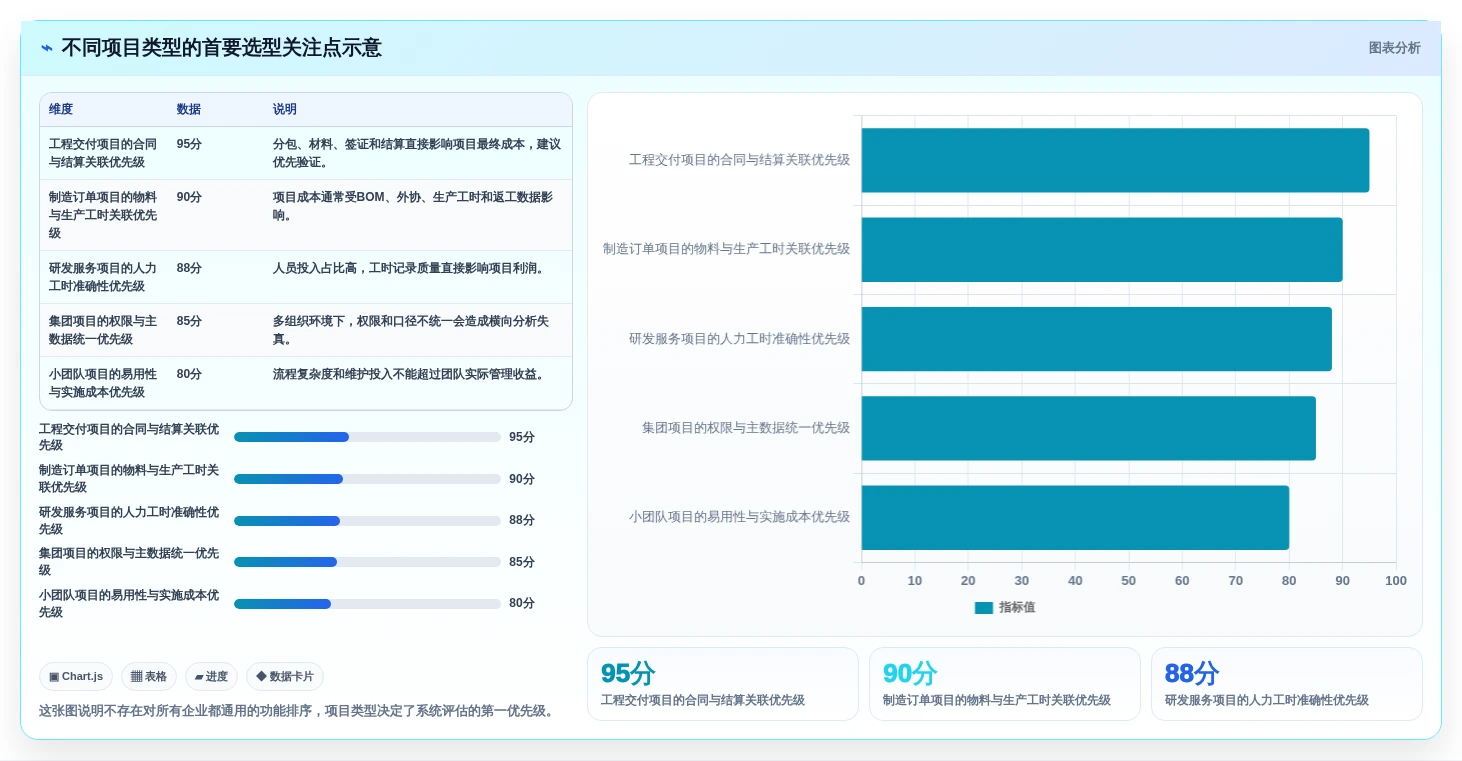Click table cell 小团队项目的易用性与实施成本优先级
This screenshot has width=1462, height=761.
point(103,383)
